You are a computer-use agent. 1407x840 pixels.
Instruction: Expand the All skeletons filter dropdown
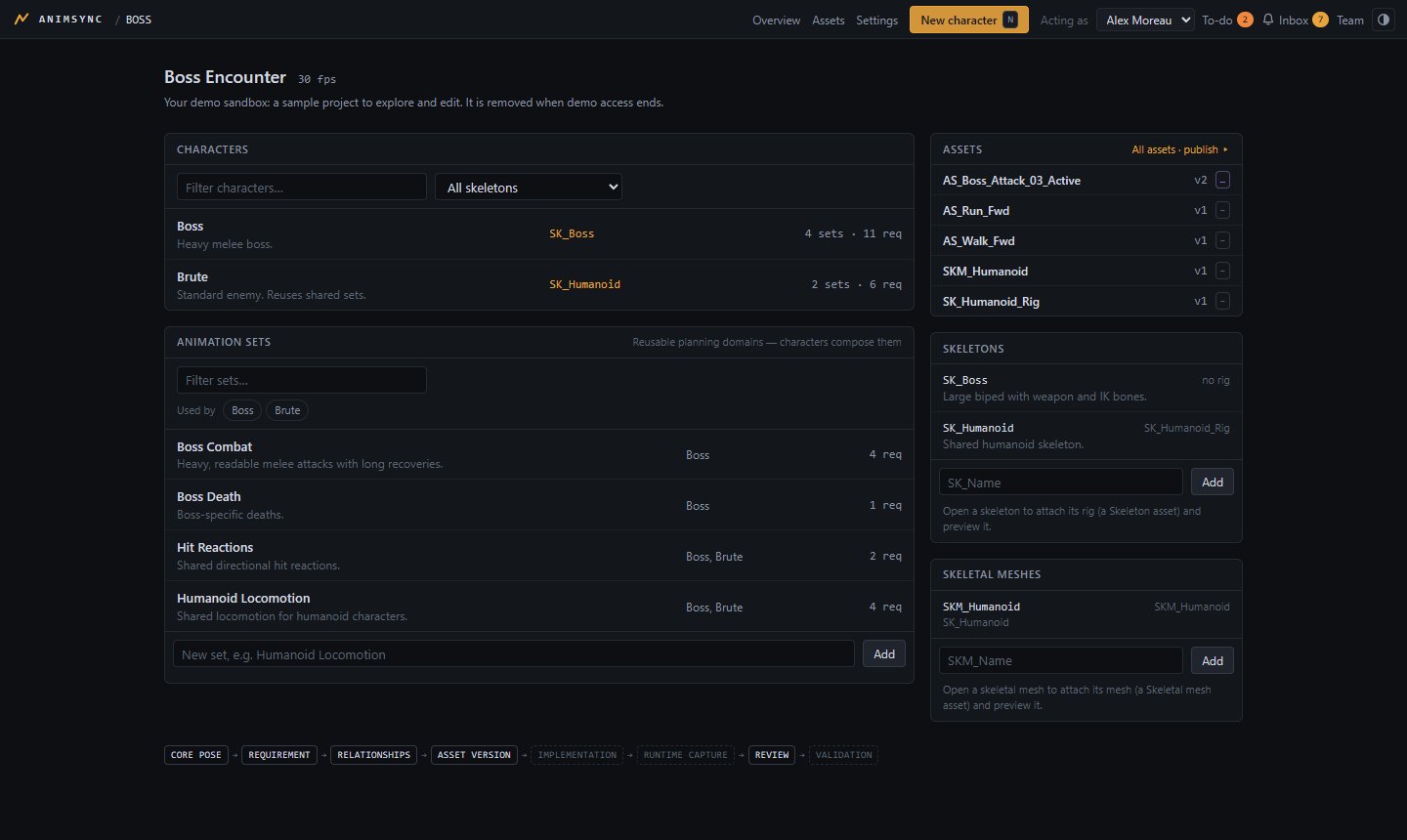tap(529, 188)
